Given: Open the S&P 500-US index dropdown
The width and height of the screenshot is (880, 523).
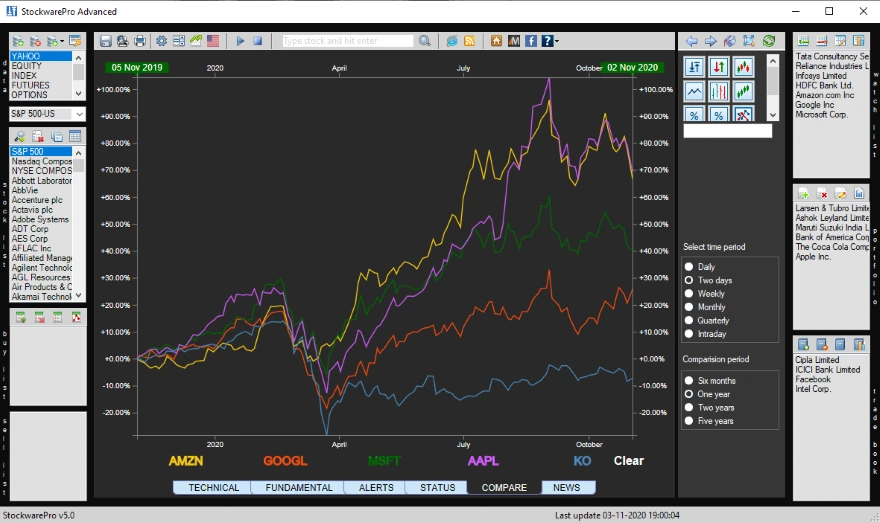Looking at the screenshot, I should tap(47, 114).
